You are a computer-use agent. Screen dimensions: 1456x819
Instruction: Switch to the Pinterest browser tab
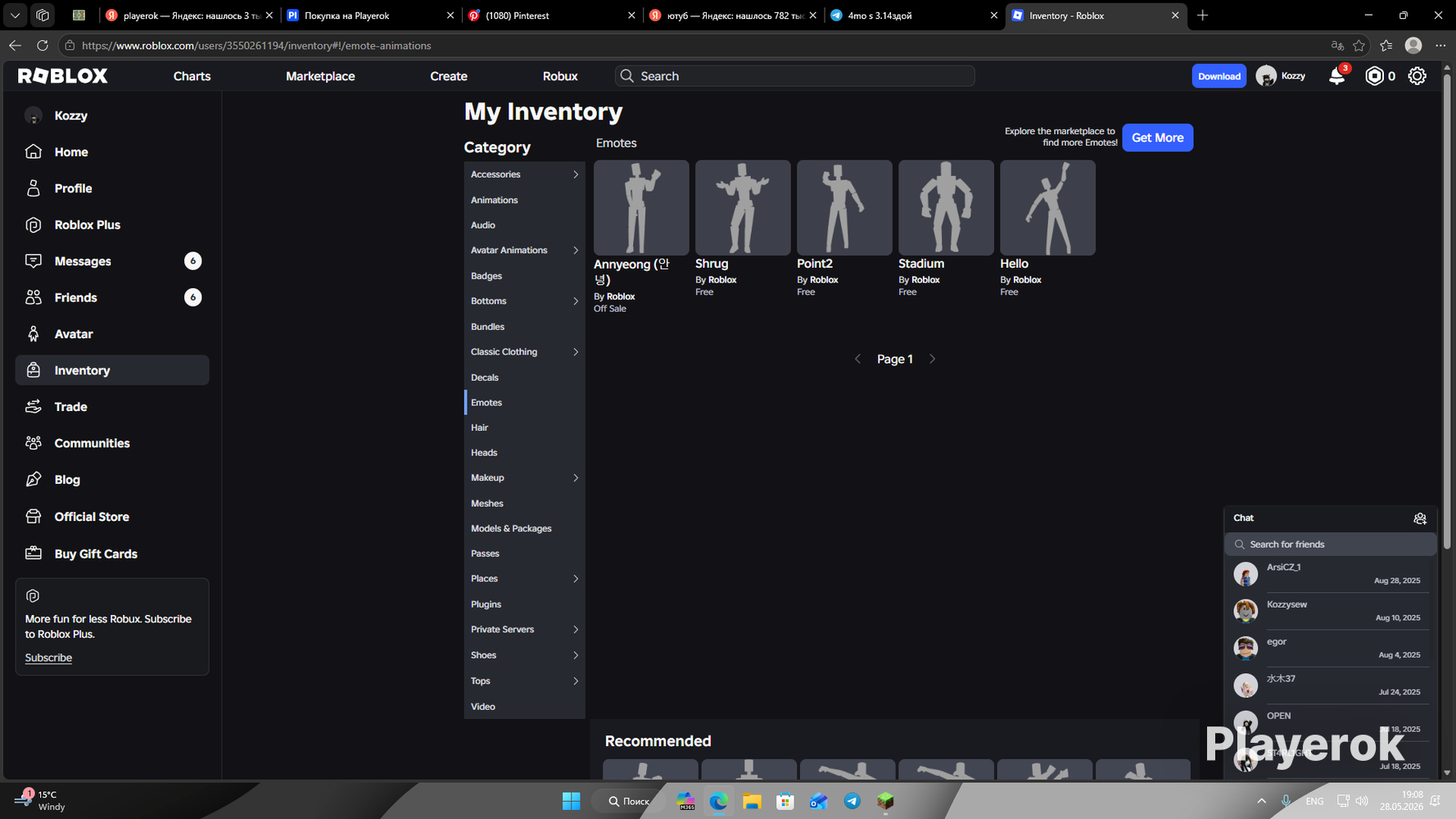click(x=552, y=16)
